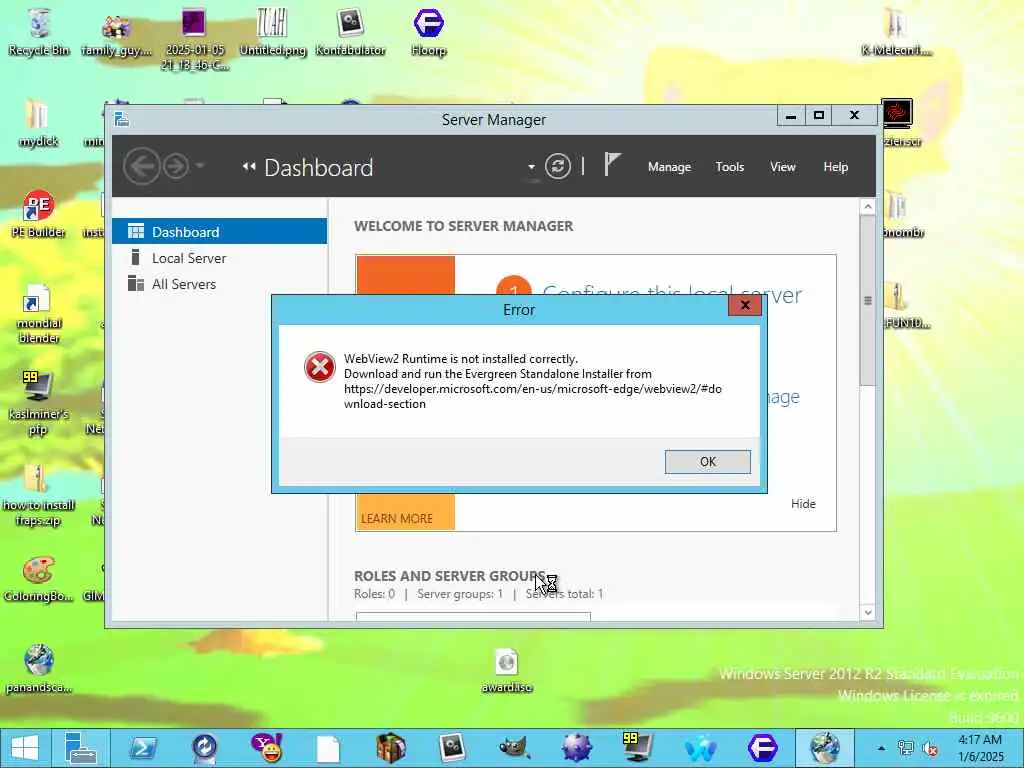The image size is (1024, 768).
Task: Open the Windows Start button
Action: pos(25,748)
